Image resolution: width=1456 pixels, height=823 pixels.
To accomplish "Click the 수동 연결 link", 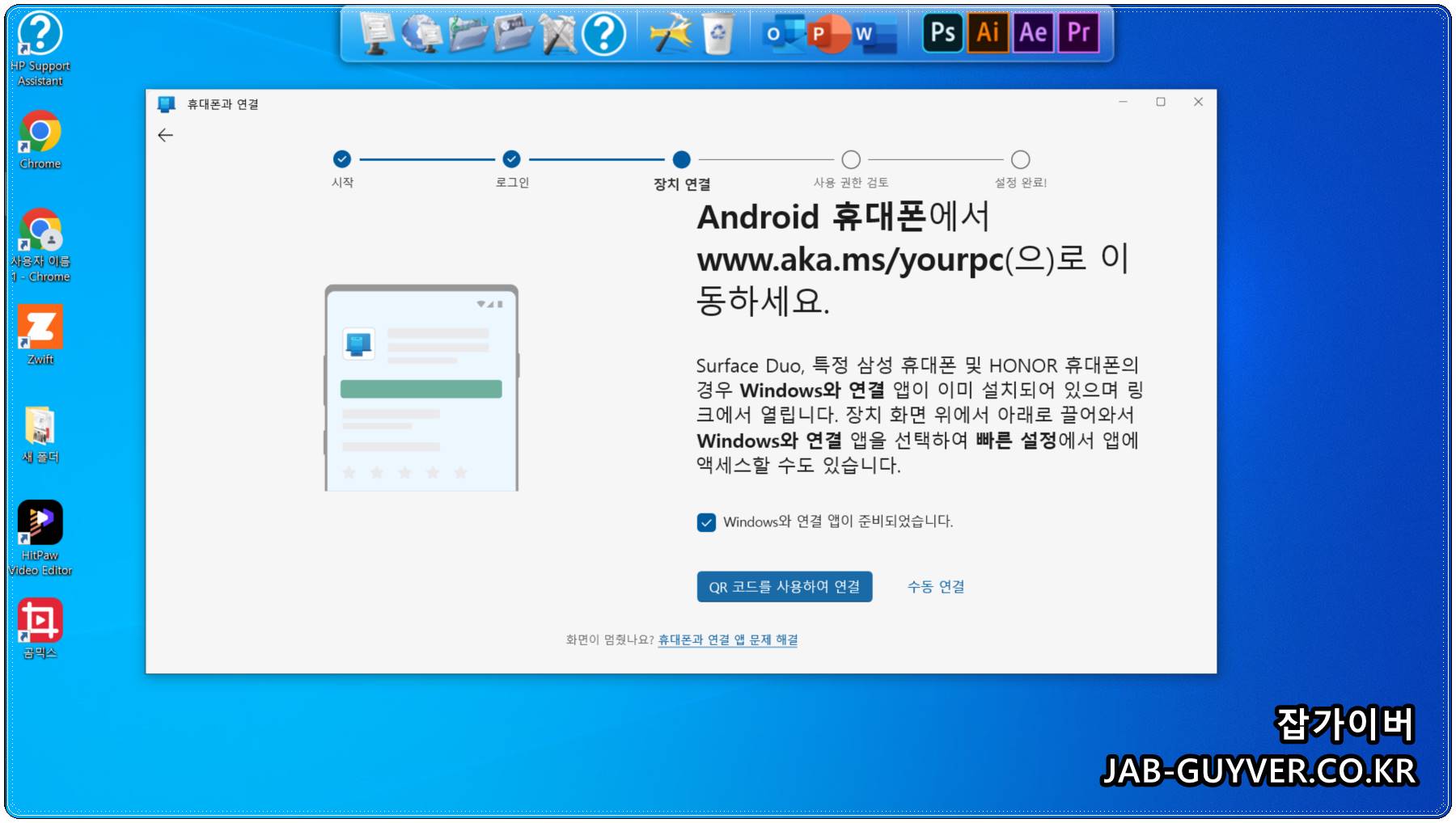I will click(936, 587).
